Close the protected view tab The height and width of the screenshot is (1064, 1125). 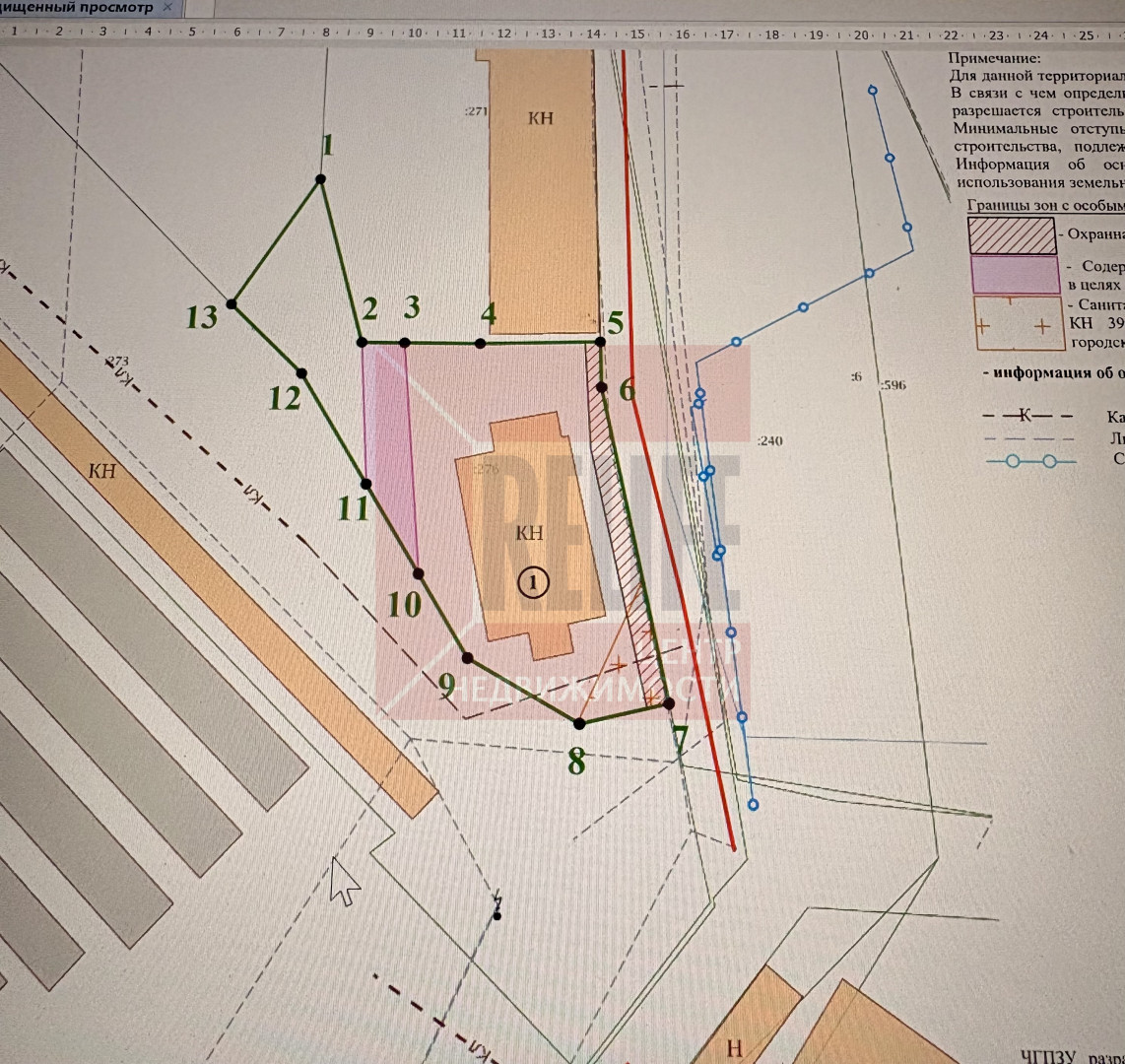click(166, 7)
